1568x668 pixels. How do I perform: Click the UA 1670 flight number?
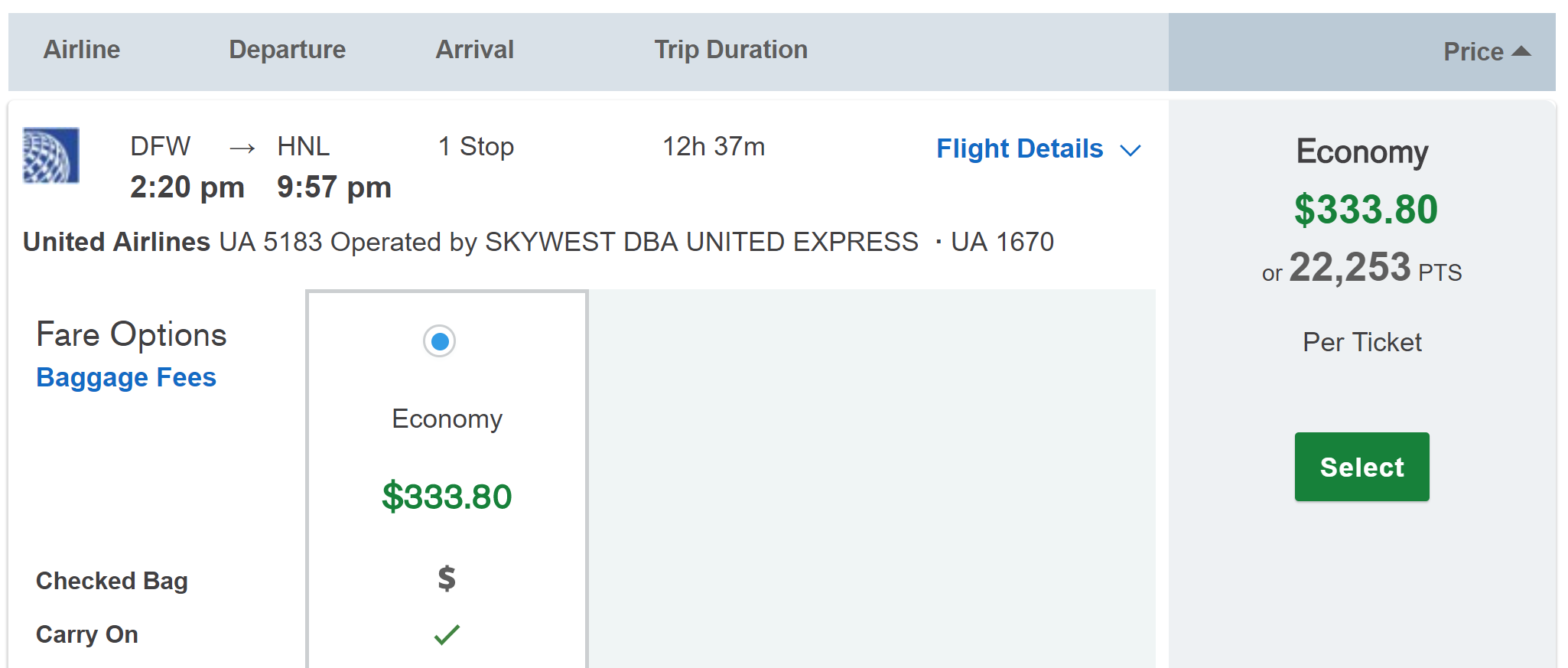pos(1002,242)
